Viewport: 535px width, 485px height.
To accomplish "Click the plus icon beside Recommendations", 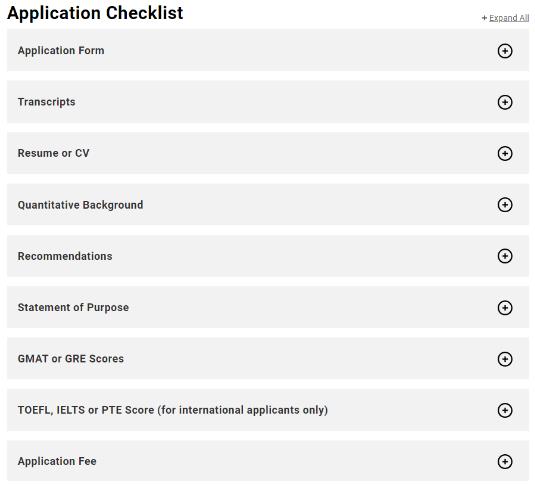I will tap(505, 256).
